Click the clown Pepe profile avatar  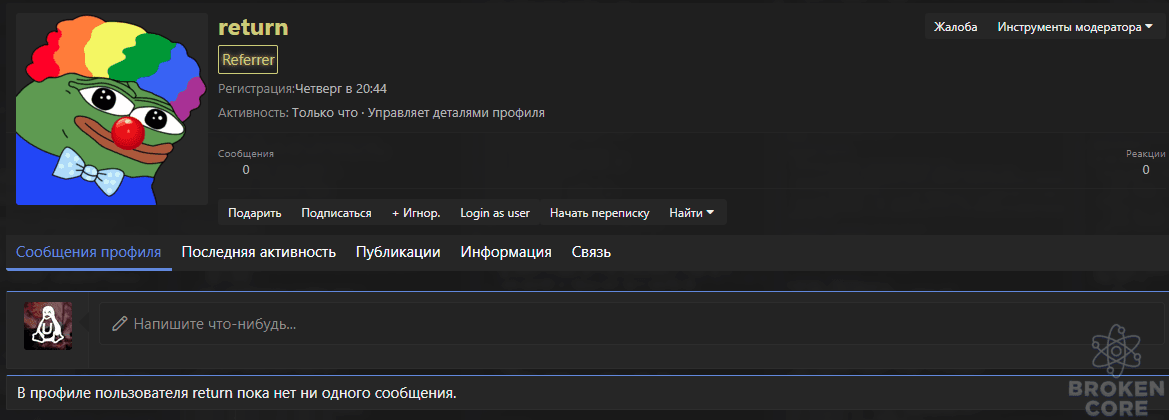[x=112, y=109]
